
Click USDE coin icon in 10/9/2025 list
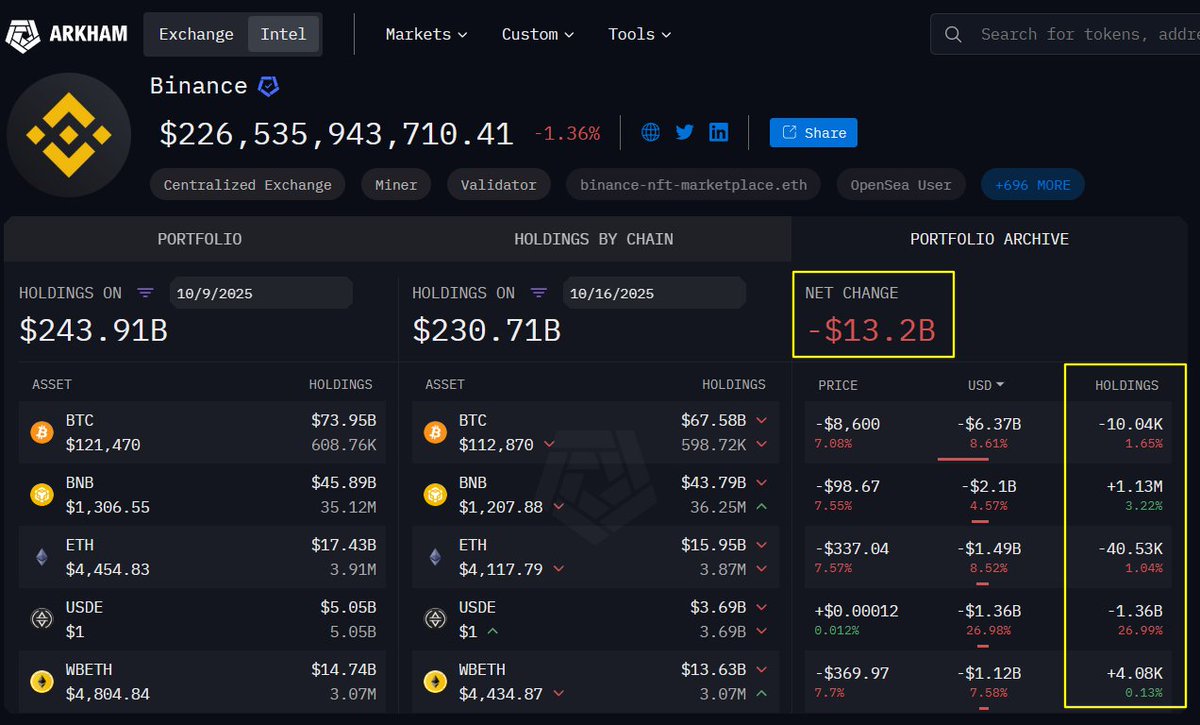tap(42, 619)
